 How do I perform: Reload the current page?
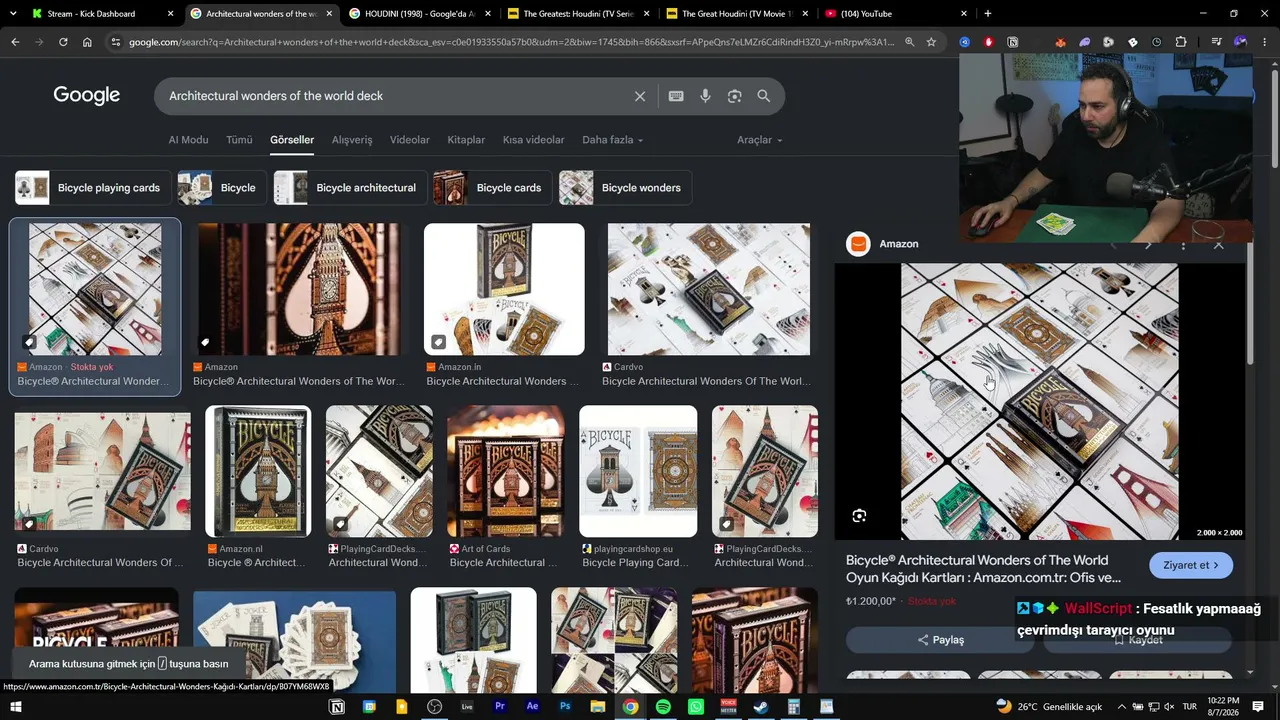pos(63,42)
